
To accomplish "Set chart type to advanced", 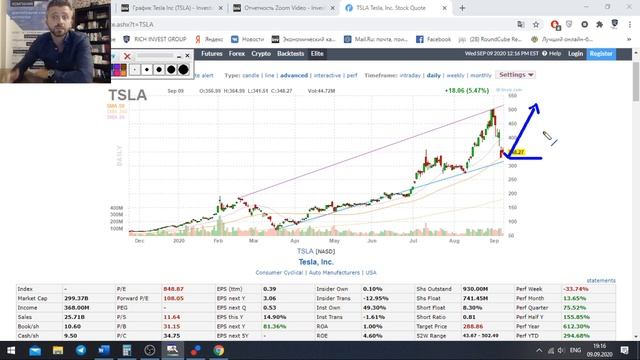I will (294, 76).
